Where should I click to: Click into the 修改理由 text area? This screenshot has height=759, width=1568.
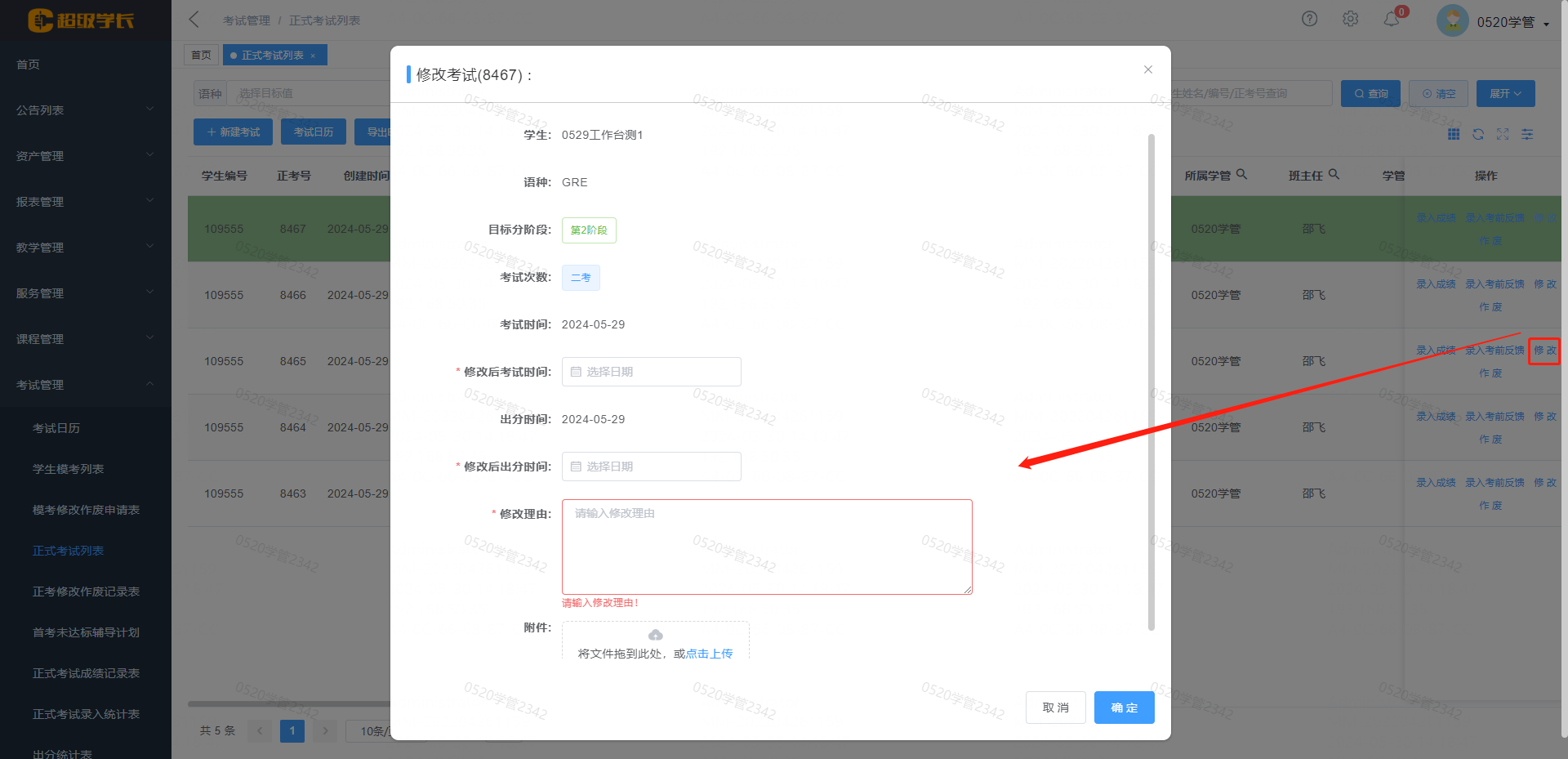pos(766,547)
